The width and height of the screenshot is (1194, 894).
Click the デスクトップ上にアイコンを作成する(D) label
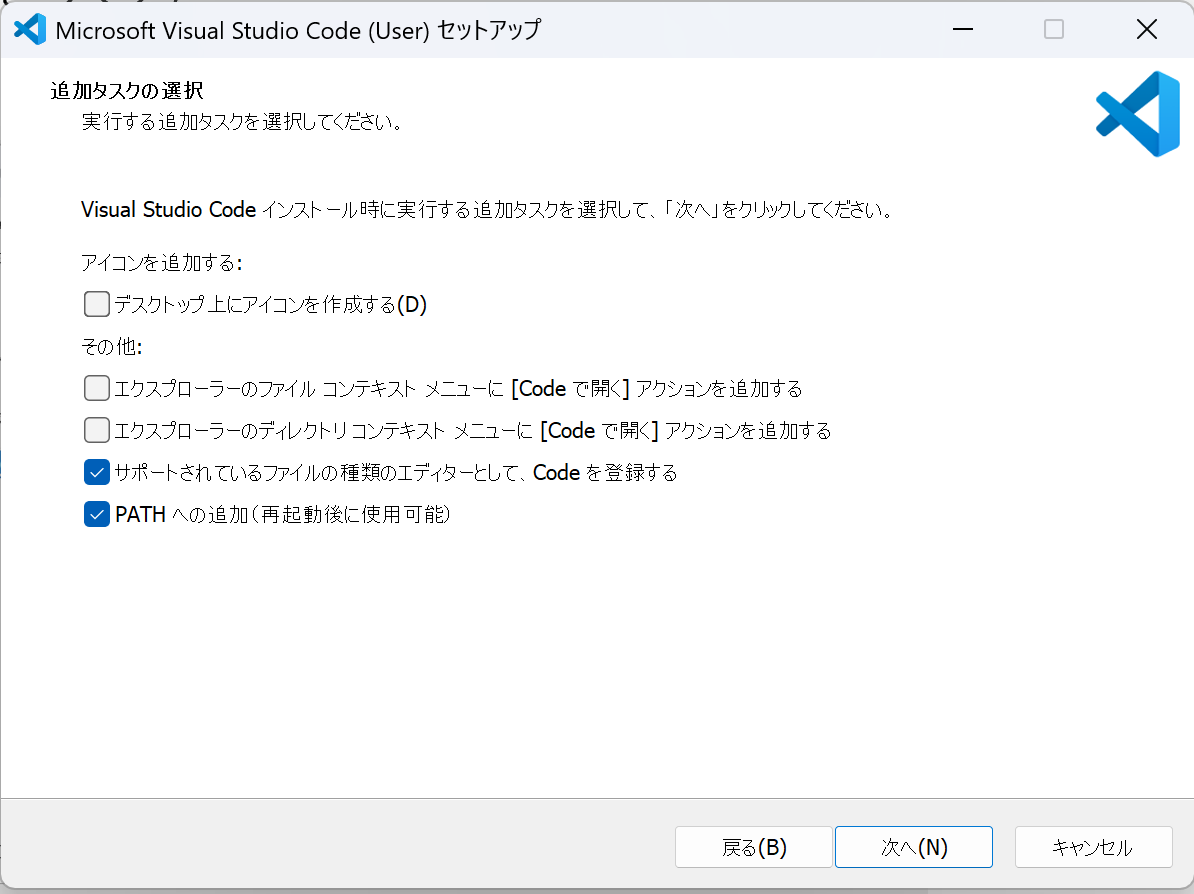pyautogui.click(x=270, y=305)
